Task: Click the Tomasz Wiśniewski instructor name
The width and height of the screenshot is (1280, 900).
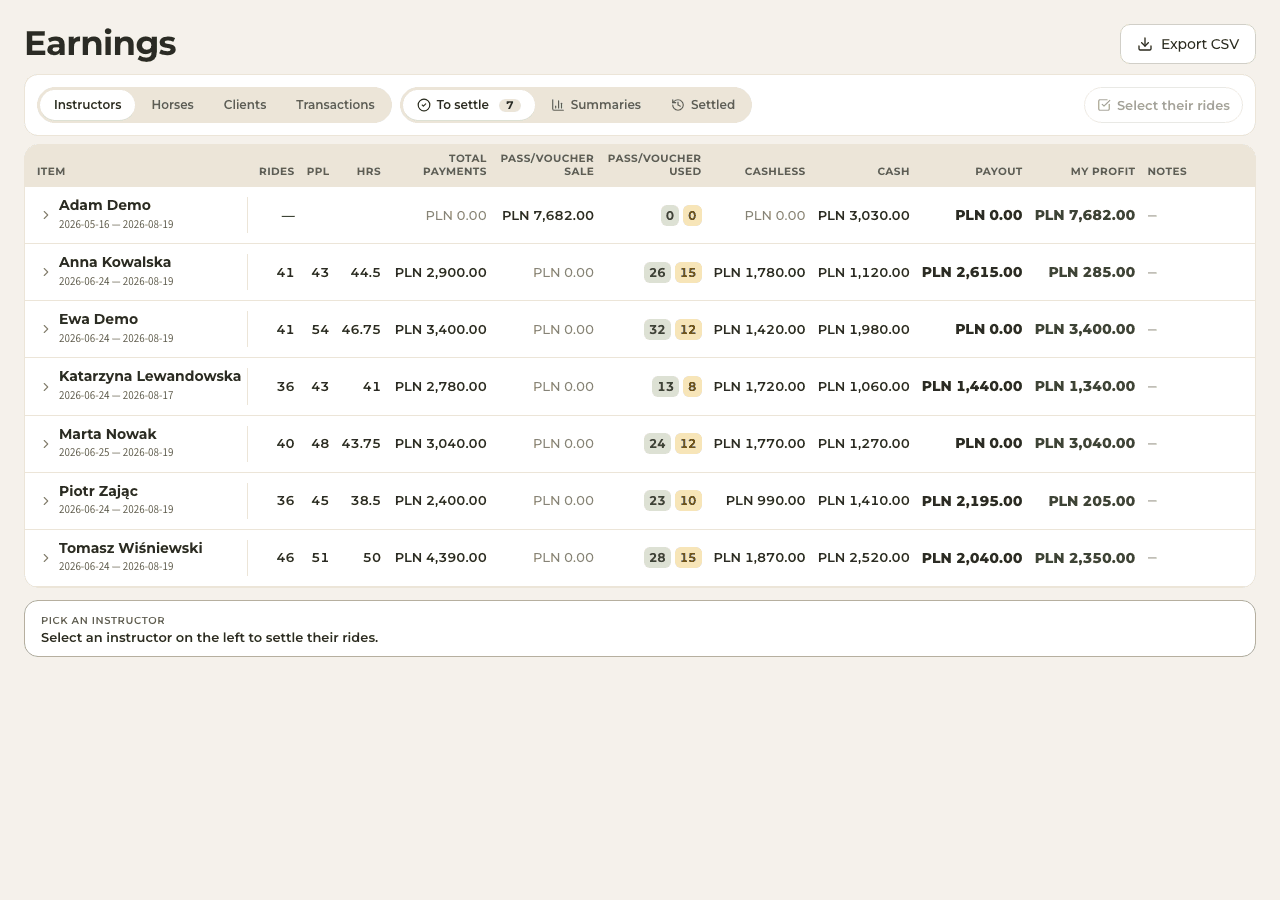Action: point(131,548)
